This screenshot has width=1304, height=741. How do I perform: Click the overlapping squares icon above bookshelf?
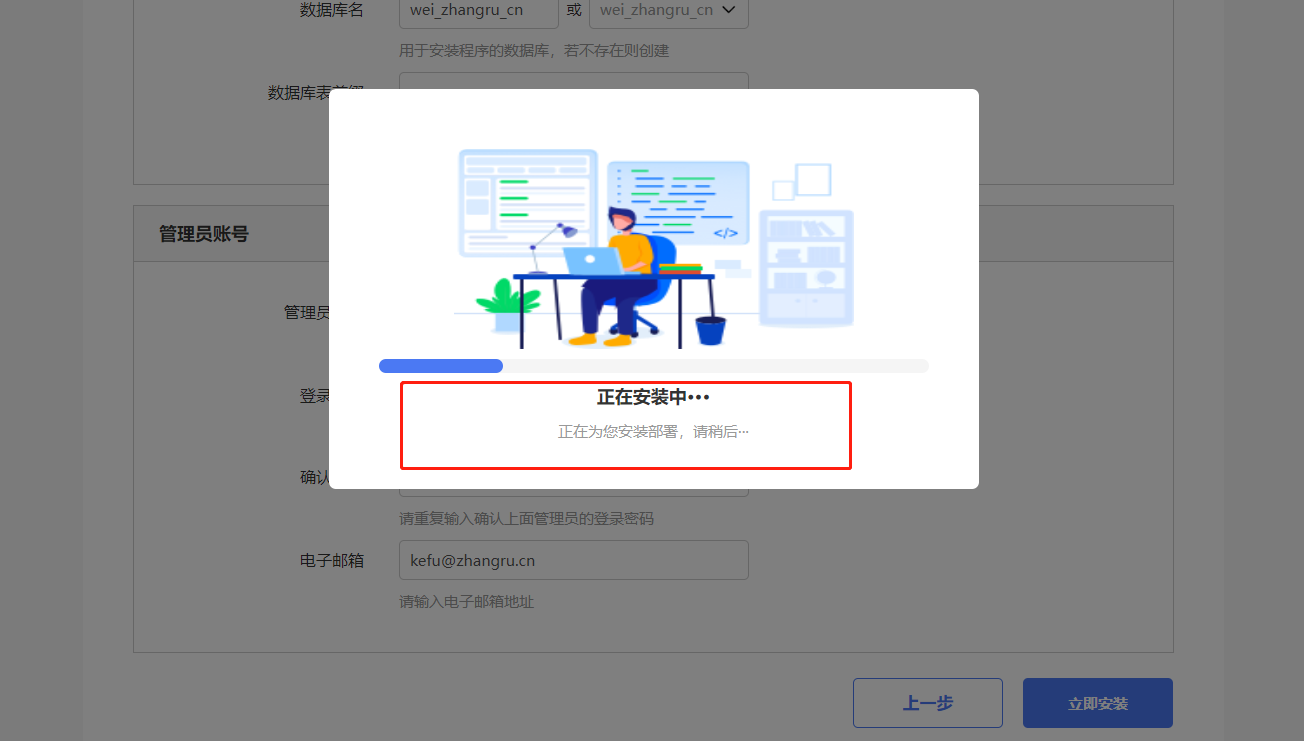[x=802, y=182]
